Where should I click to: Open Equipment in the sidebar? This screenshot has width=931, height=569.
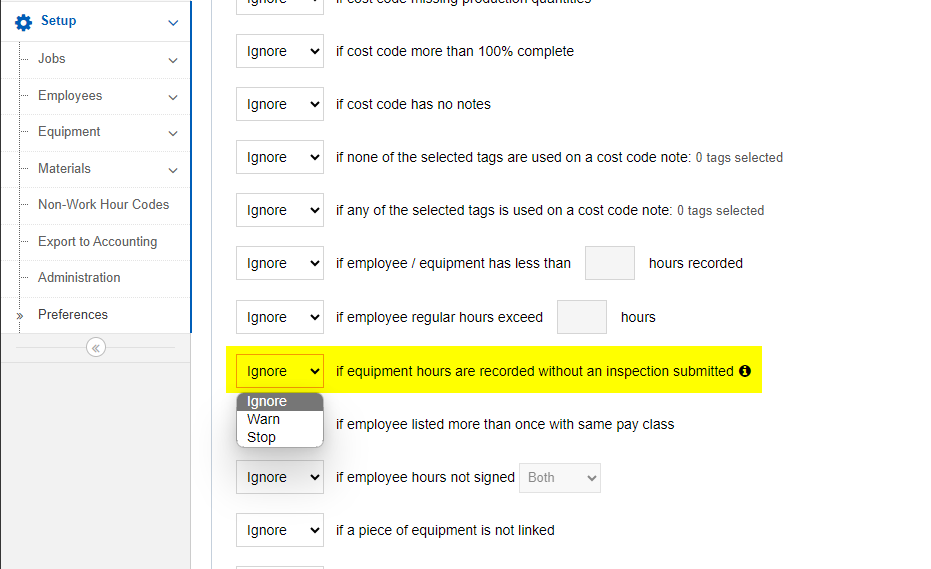click(x=69, y=132)
